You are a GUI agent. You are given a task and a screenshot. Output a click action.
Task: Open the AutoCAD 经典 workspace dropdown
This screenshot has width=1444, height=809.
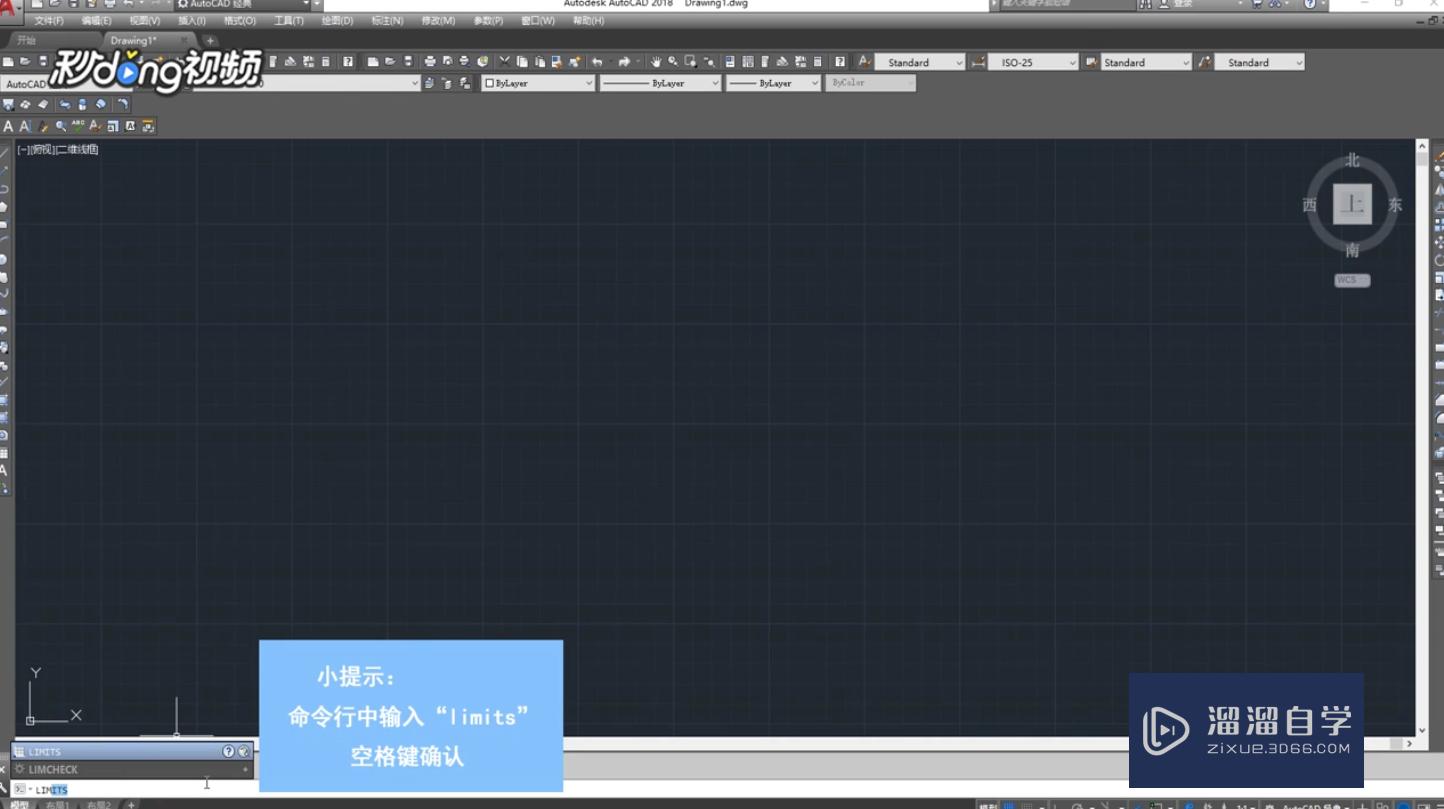pyautogui.click(x=243, y=5)
